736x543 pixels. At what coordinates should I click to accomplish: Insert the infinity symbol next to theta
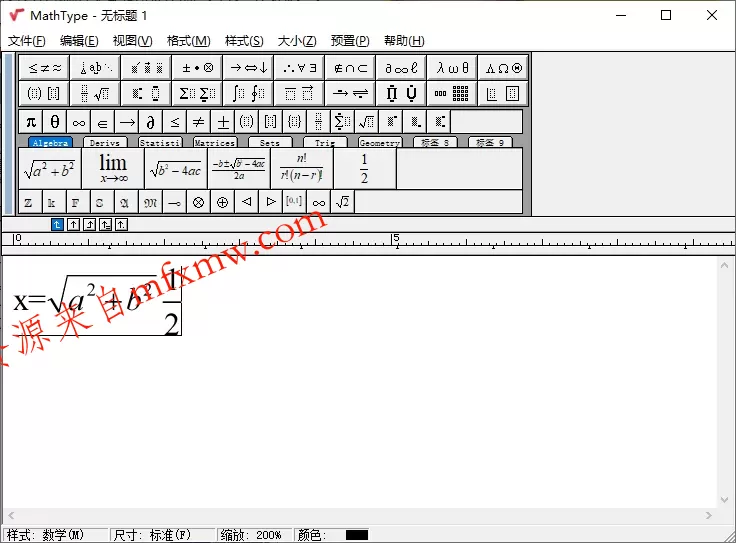[x=79, y=122]
